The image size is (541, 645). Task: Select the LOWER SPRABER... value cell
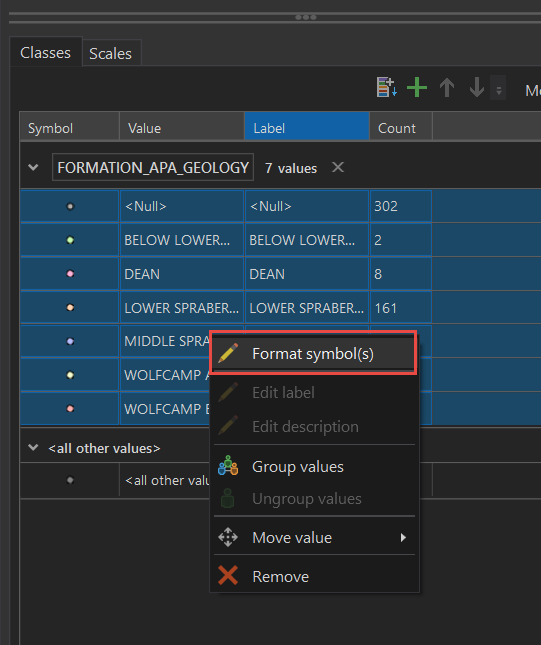182,307
